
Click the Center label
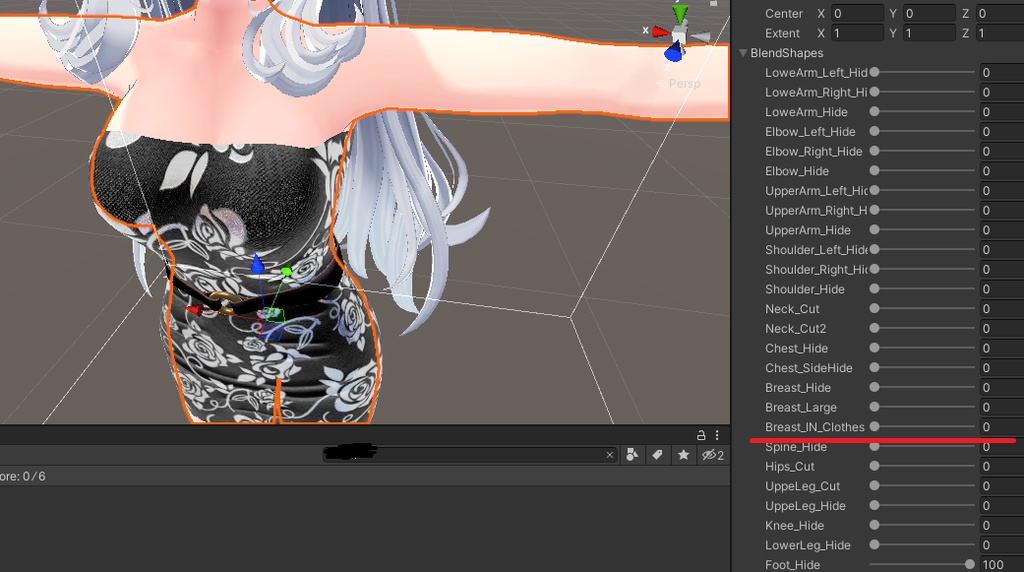click(784, 14)
